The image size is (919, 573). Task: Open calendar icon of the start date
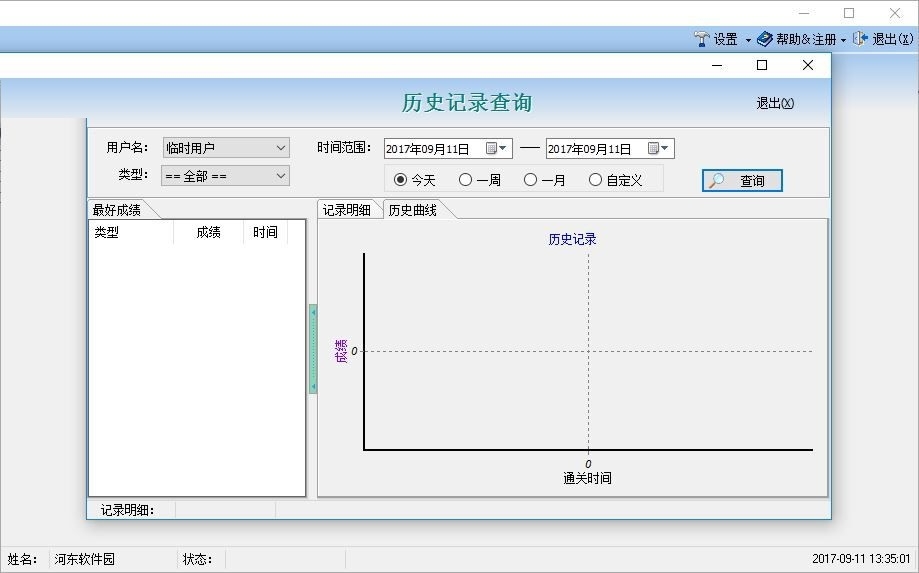coord(491,148)
